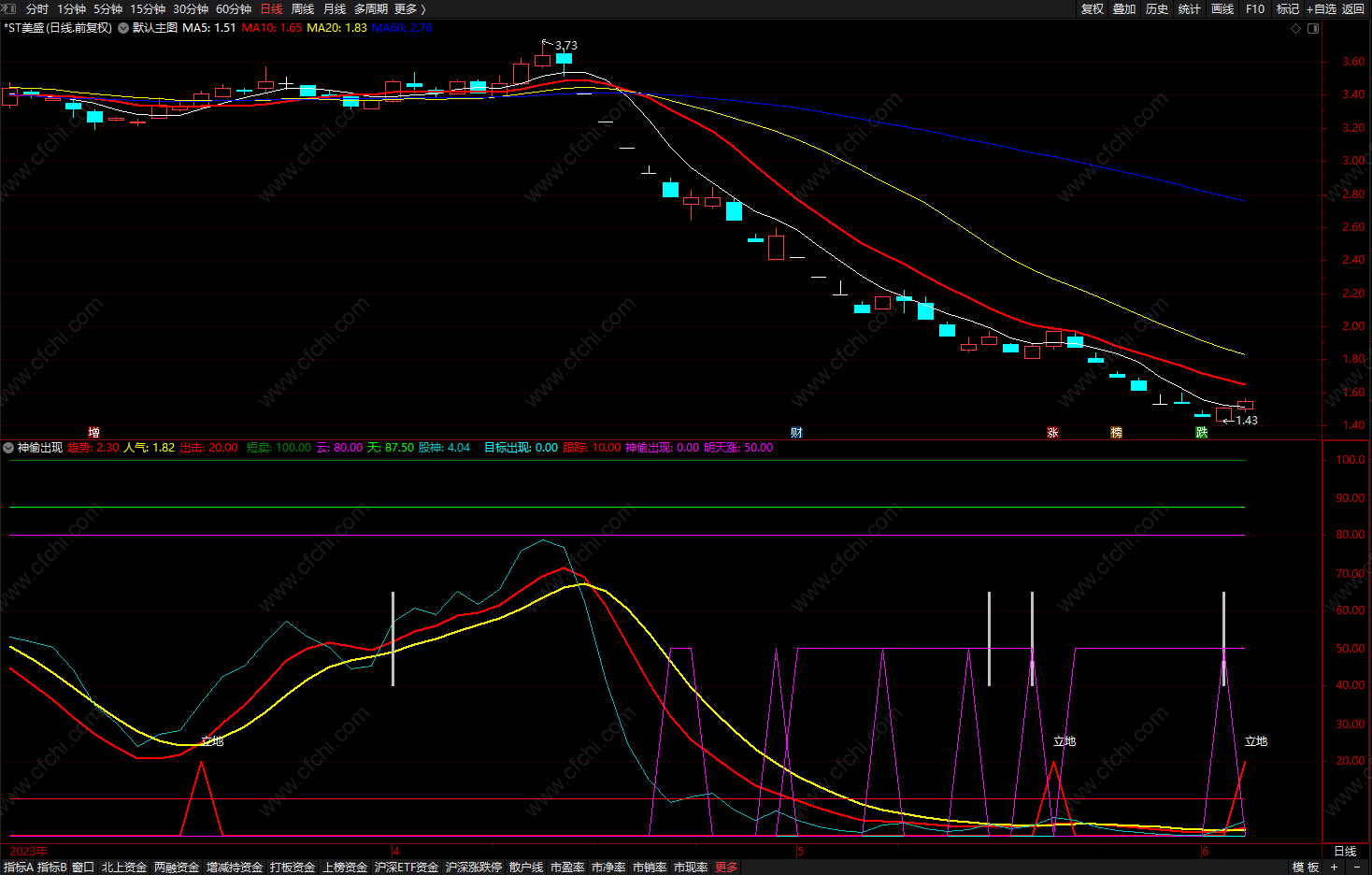Viewport: 1372px width, 875px height.
Task: Click the diamond icon above the price chart
Action: [1295, 28]
